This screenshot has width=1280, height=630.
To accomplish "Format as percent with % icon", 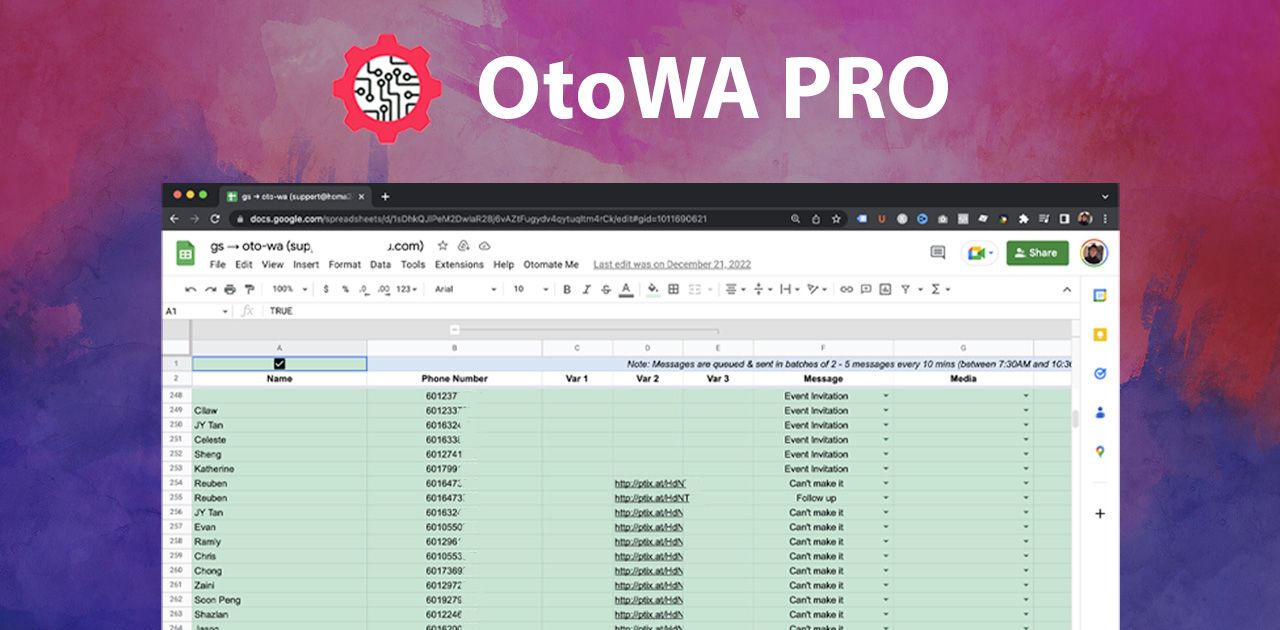I will tap(345, 289).
